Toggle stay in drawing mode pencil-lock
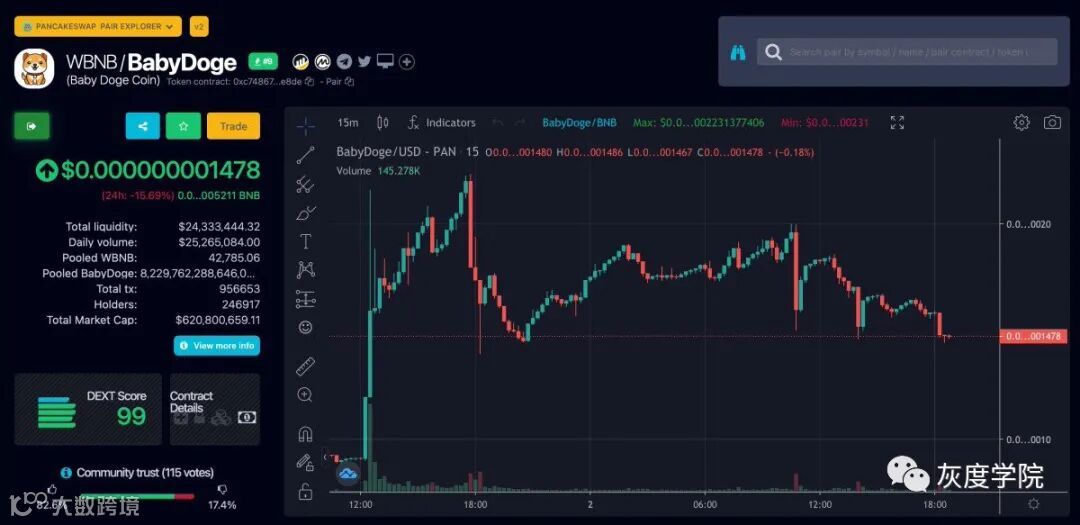This screenshot has width=1080, height=525. (x=305, y=462)
